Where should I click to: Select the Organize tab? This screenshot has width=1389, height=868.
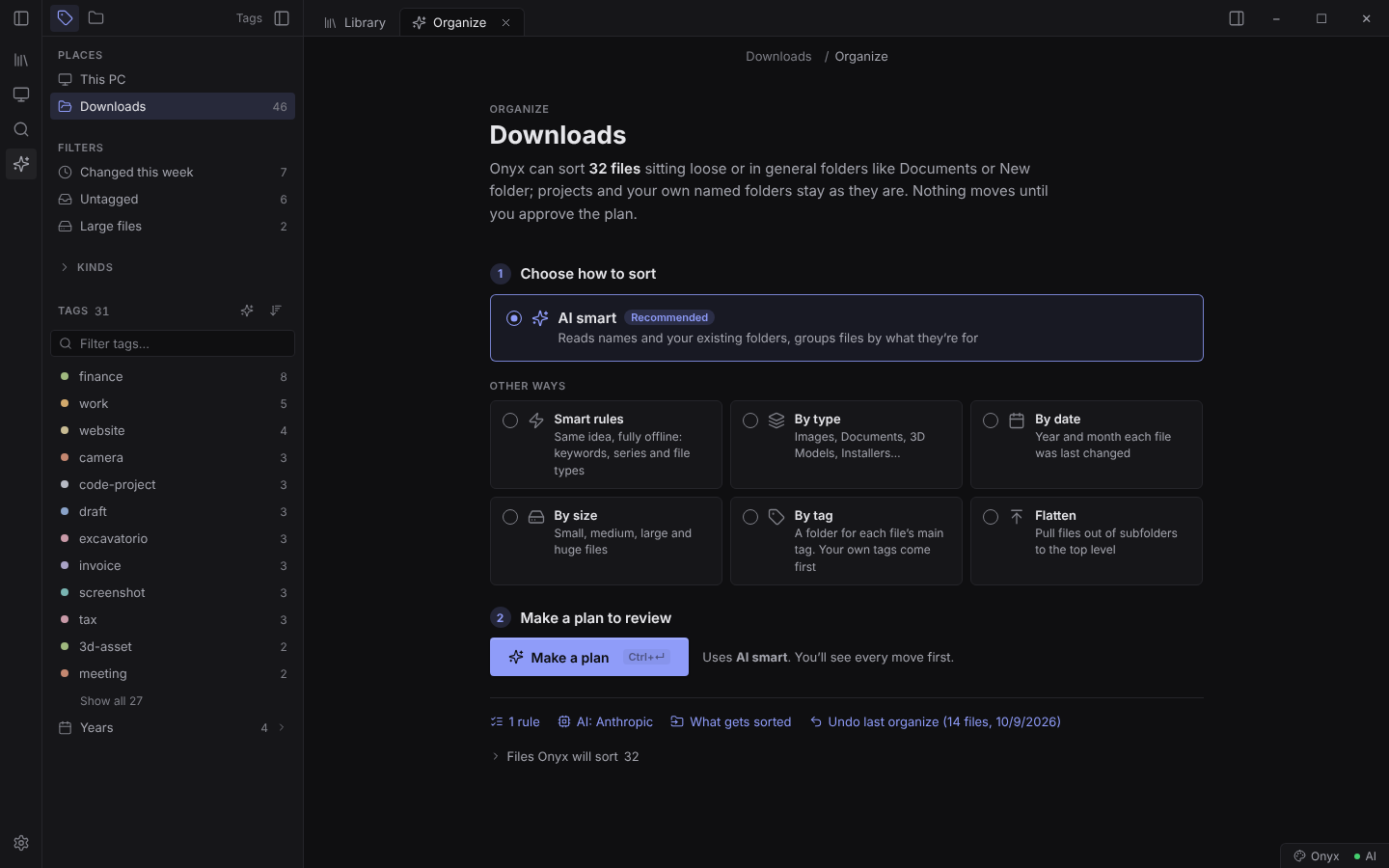461,23
